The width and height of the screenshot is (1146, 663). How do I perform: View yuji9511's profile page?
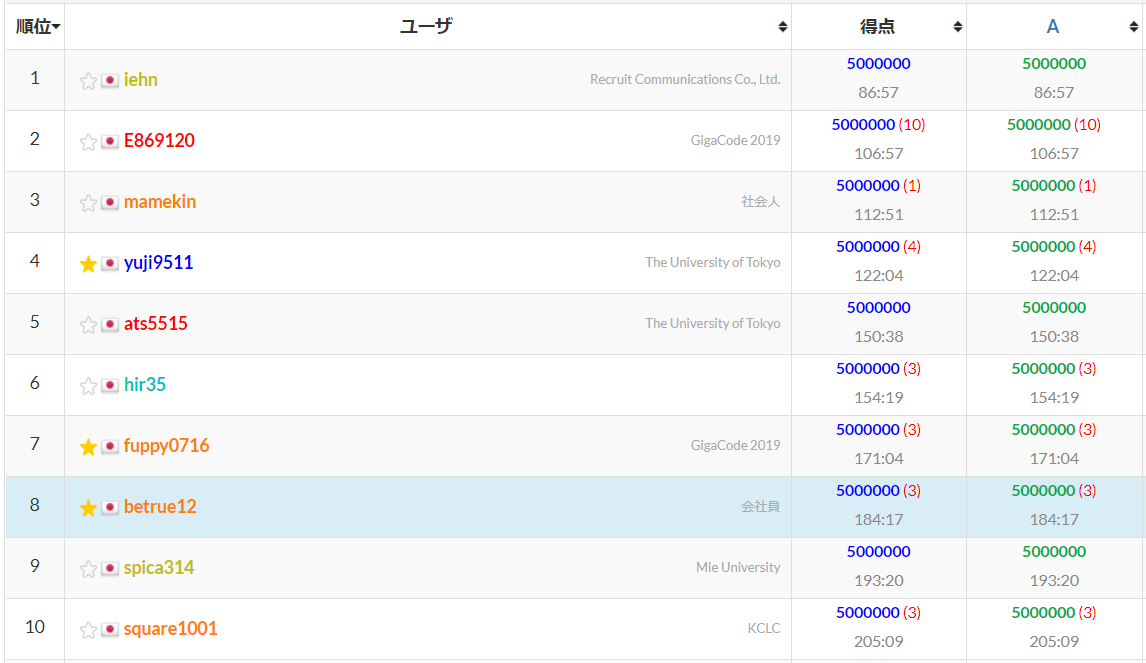tap(159, 262)
